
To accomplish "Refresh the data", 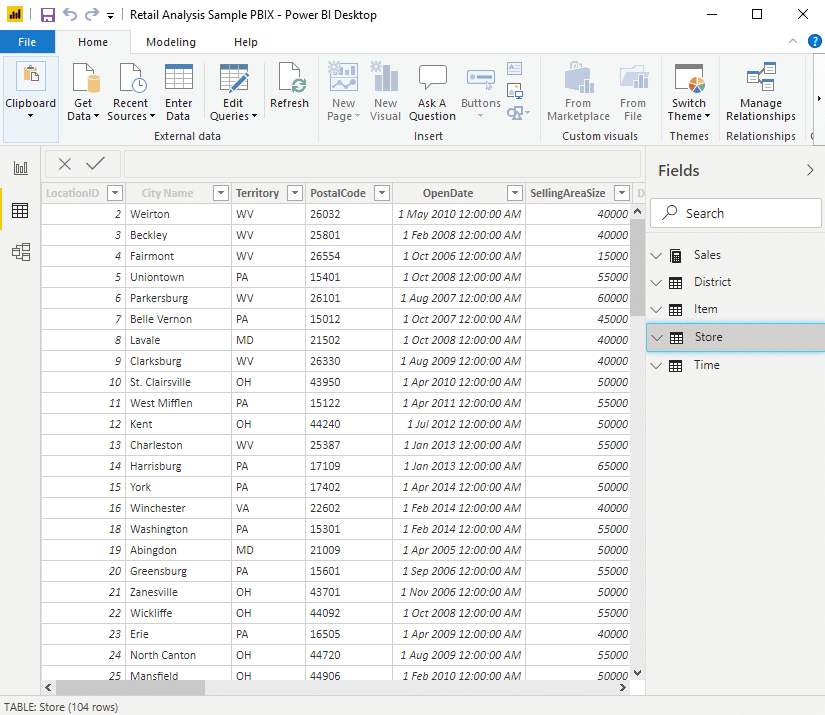I will click(289, 86).
